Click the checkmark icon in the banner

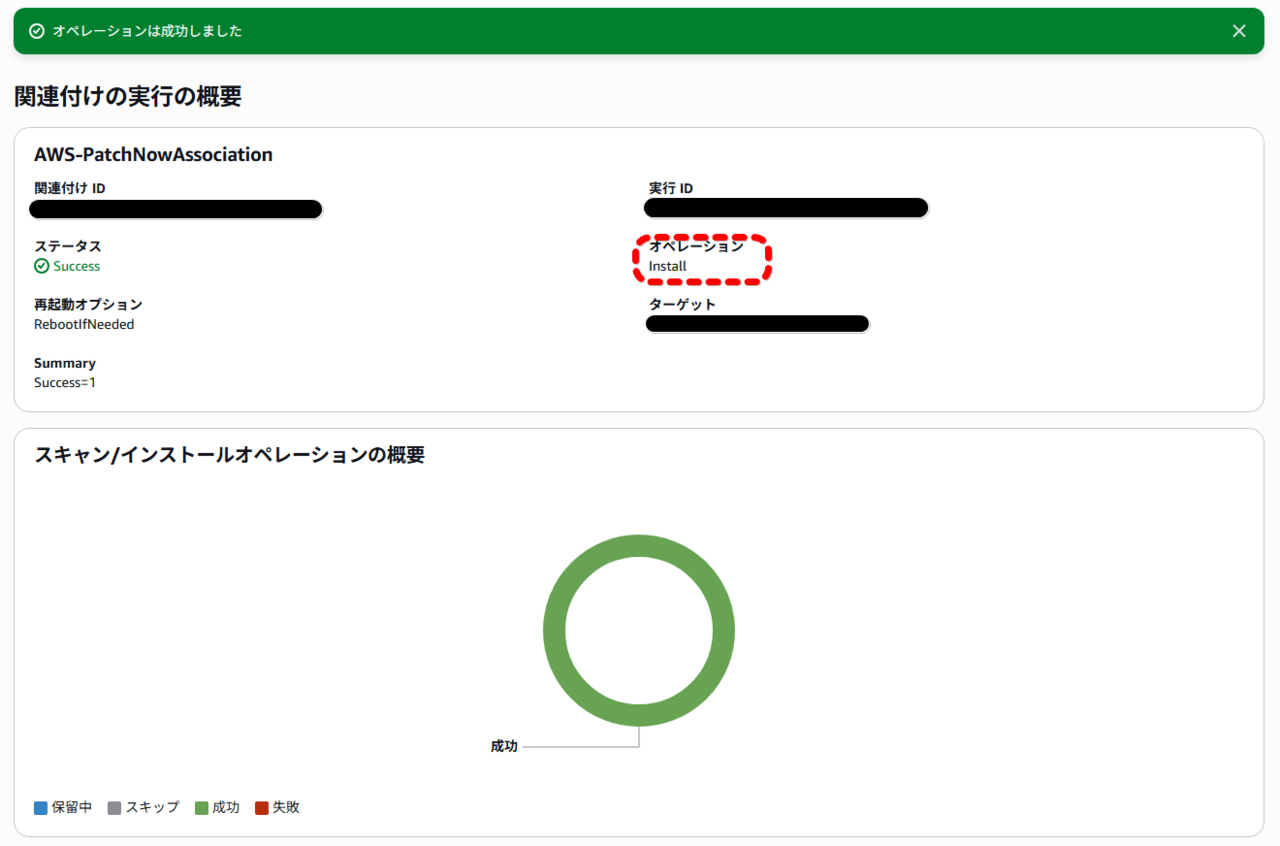tap(37, 31)
